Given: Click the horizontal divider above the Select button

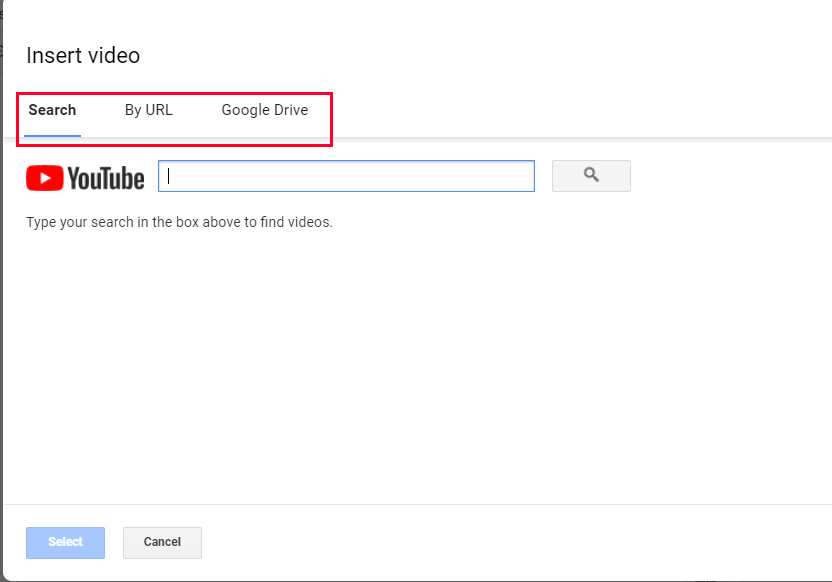Looking at the screenshot, I should 416,504.
